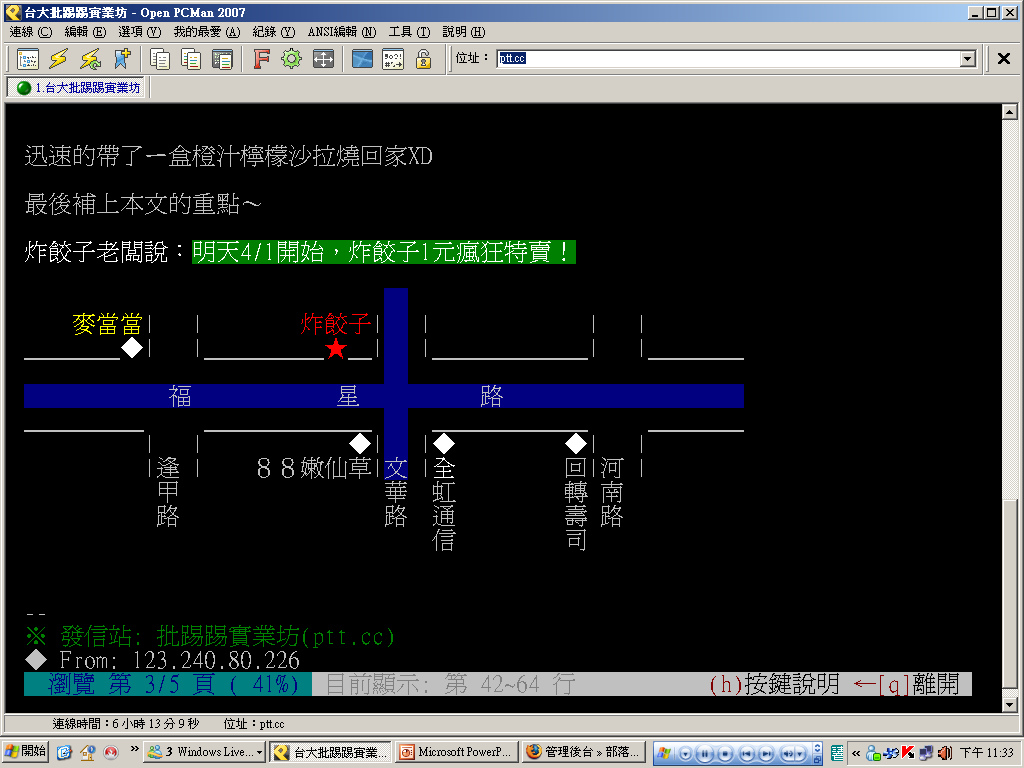The height and width of the screenshot is (768, 1024).
Task: Click the yellow padlock icon
Action: pyautogui.click(x=424, y=59)
